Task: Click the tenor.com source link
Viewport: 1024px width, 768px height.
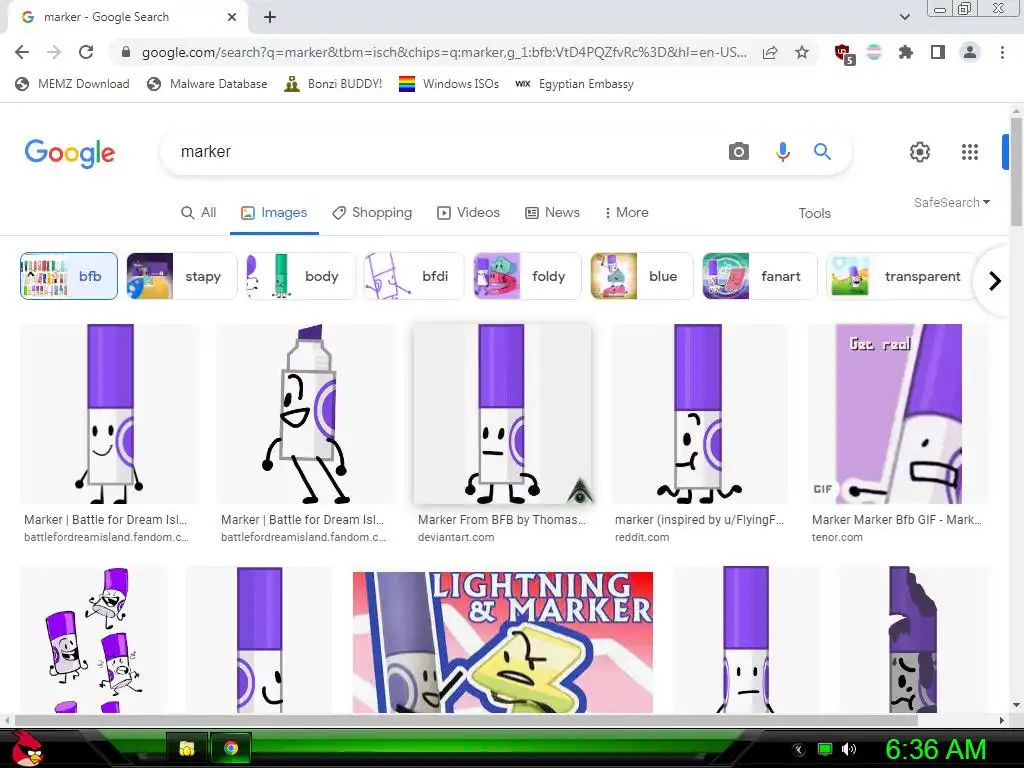Action: [837, 537]
